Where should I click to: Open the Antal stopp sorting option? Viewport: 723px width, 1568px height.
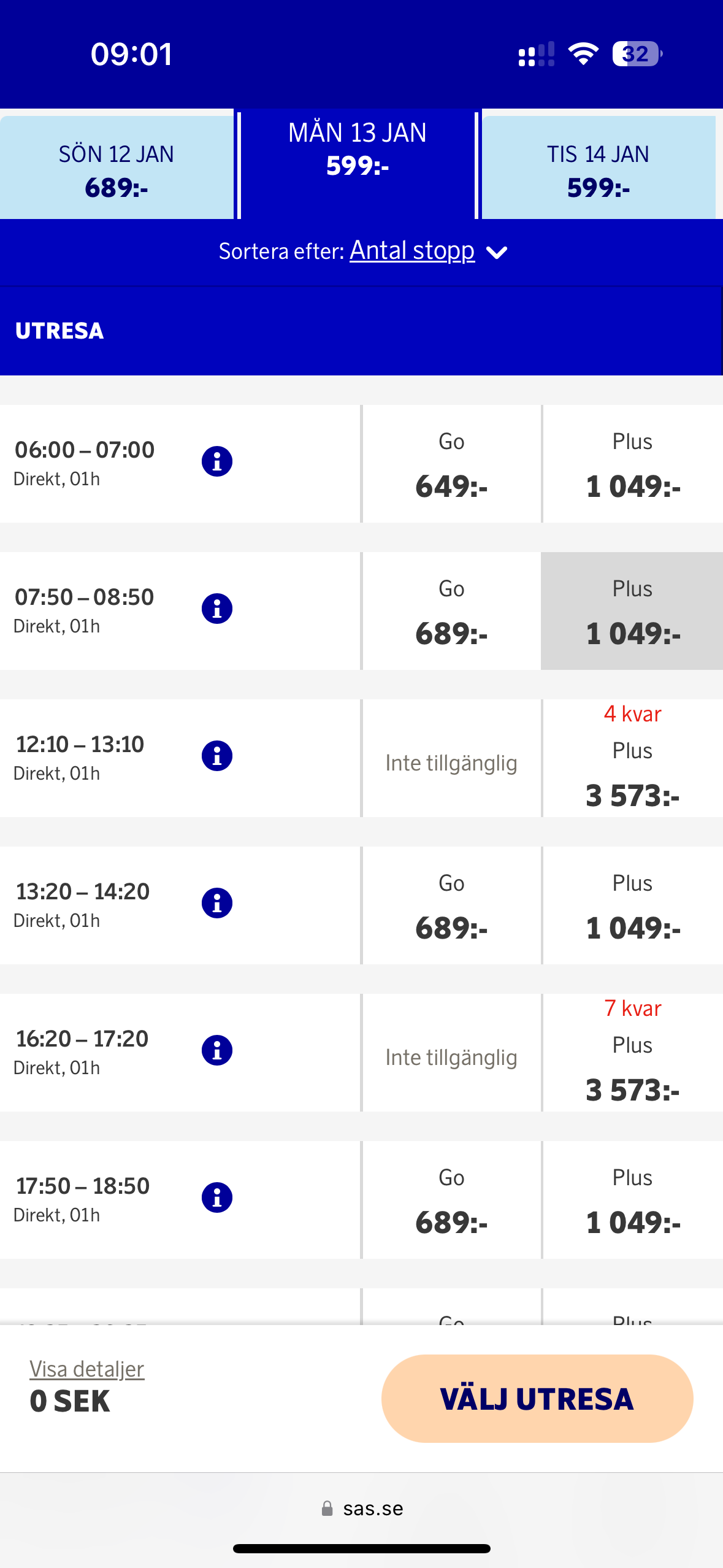coord(411,251)
